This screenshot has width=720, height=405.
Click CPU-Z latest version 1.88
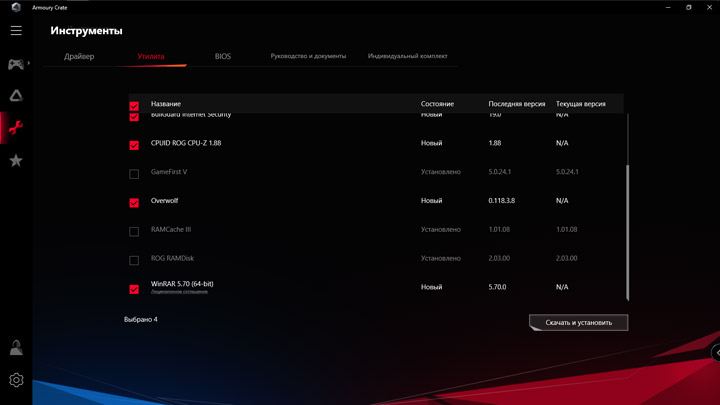[495, 143]
